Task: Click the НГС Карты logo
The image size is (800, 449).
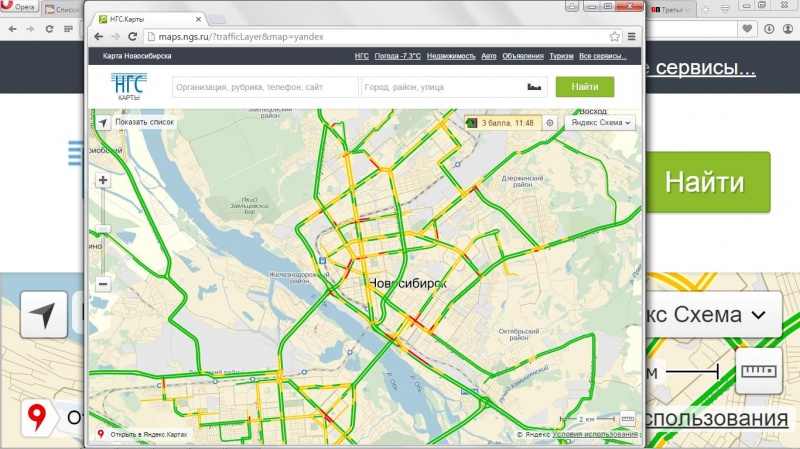Action: click(x=129, y=86)
